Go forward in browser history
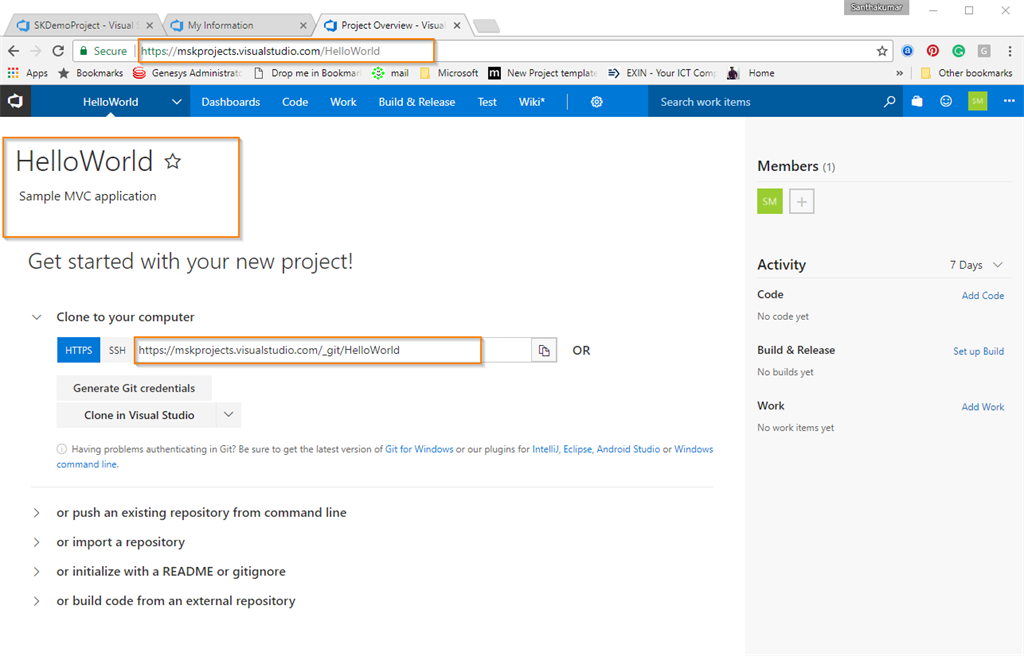This screenshot has height=656, width=1024. (x=36, y=51)
